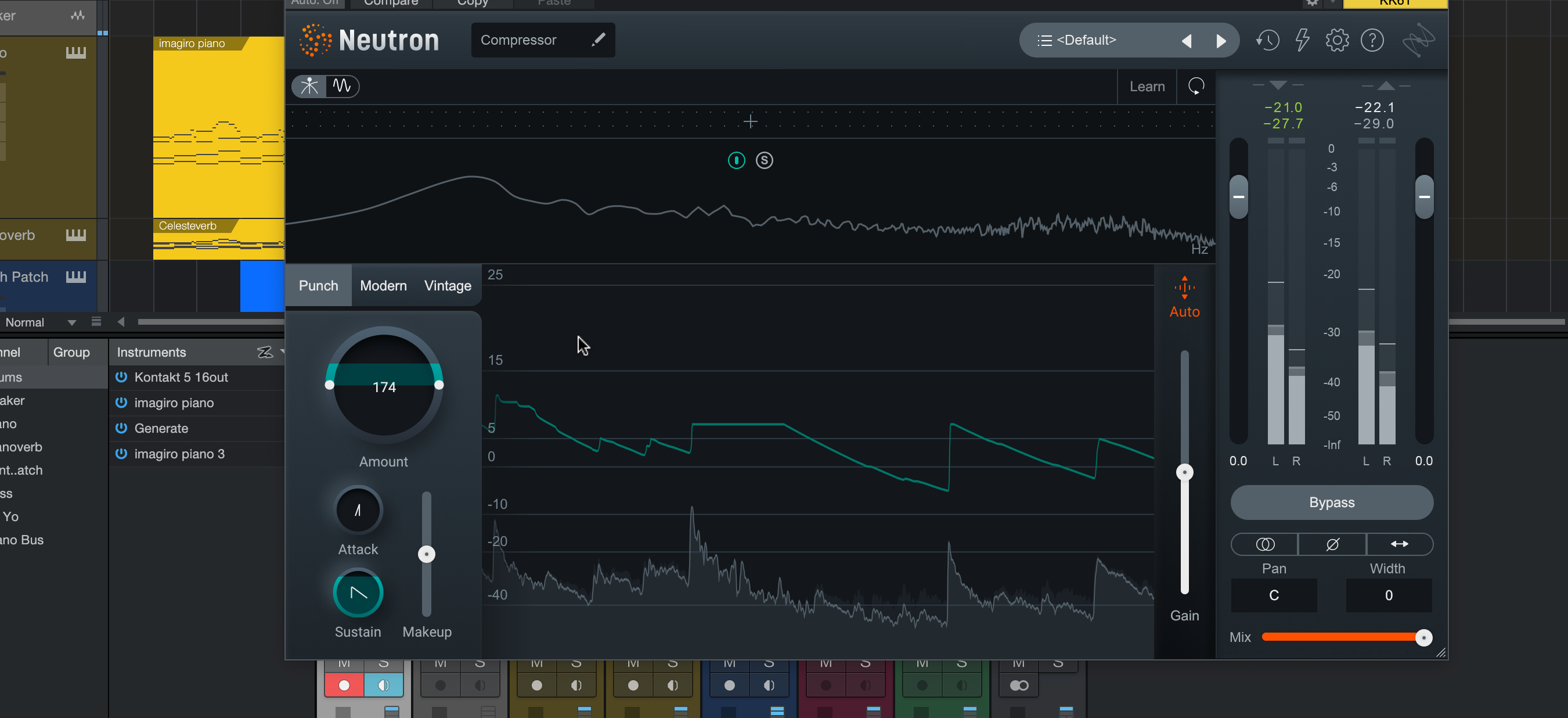The height and width of the screenshot is (718, 1568).
Task: Open Neutron settings gear icon
Action: [1337, 40]
